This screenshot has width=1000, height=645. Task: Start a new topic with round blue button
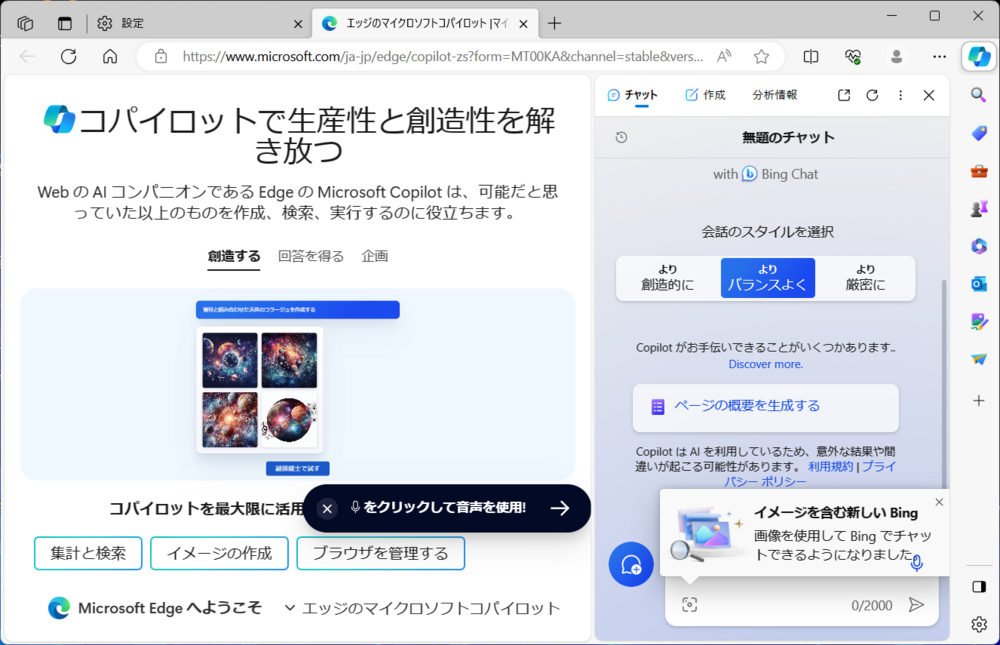tap(631, 565)
